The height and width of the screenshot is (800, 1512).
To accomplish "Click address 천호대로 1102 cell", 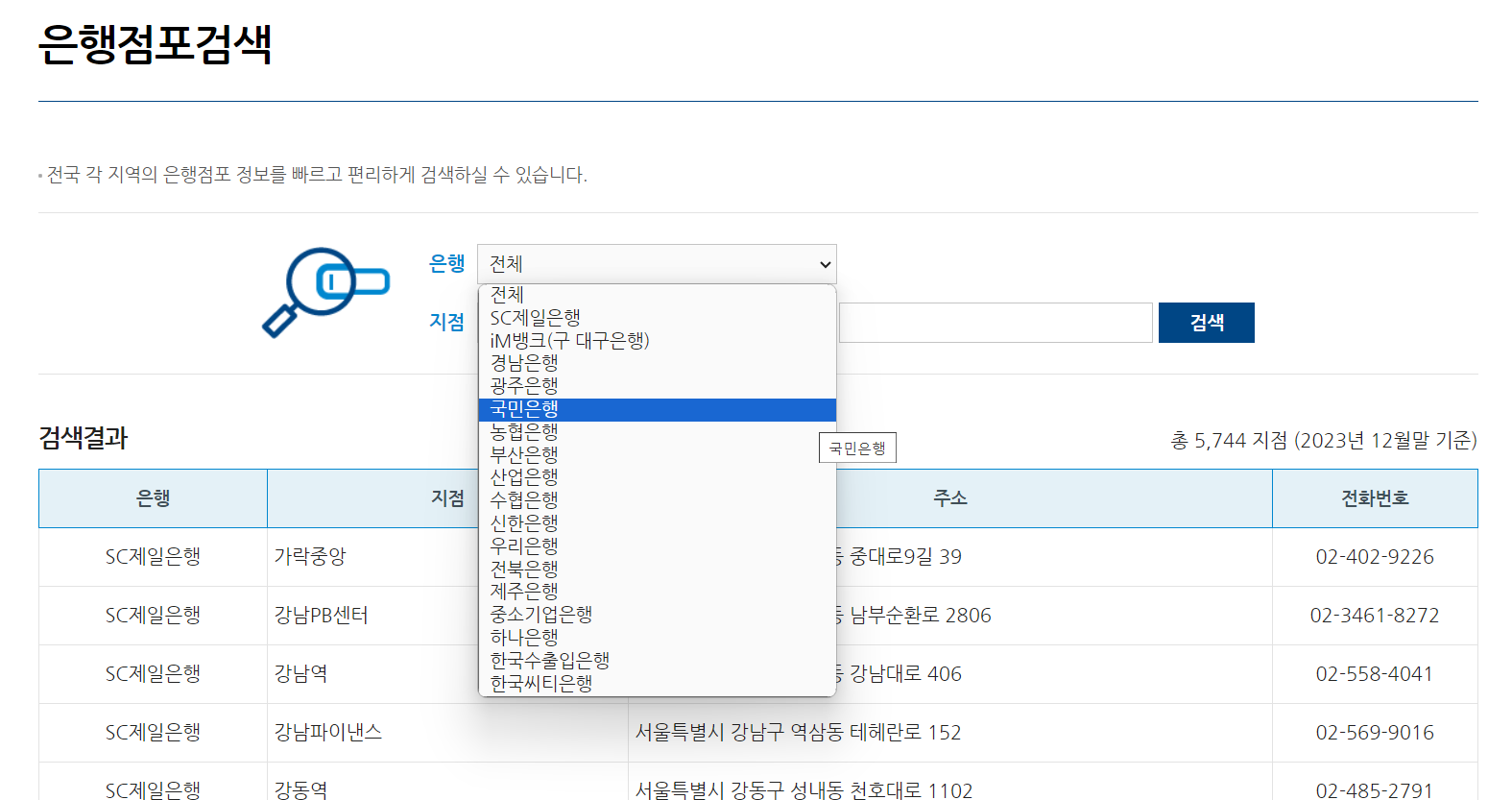I will [x=950, y=782].
